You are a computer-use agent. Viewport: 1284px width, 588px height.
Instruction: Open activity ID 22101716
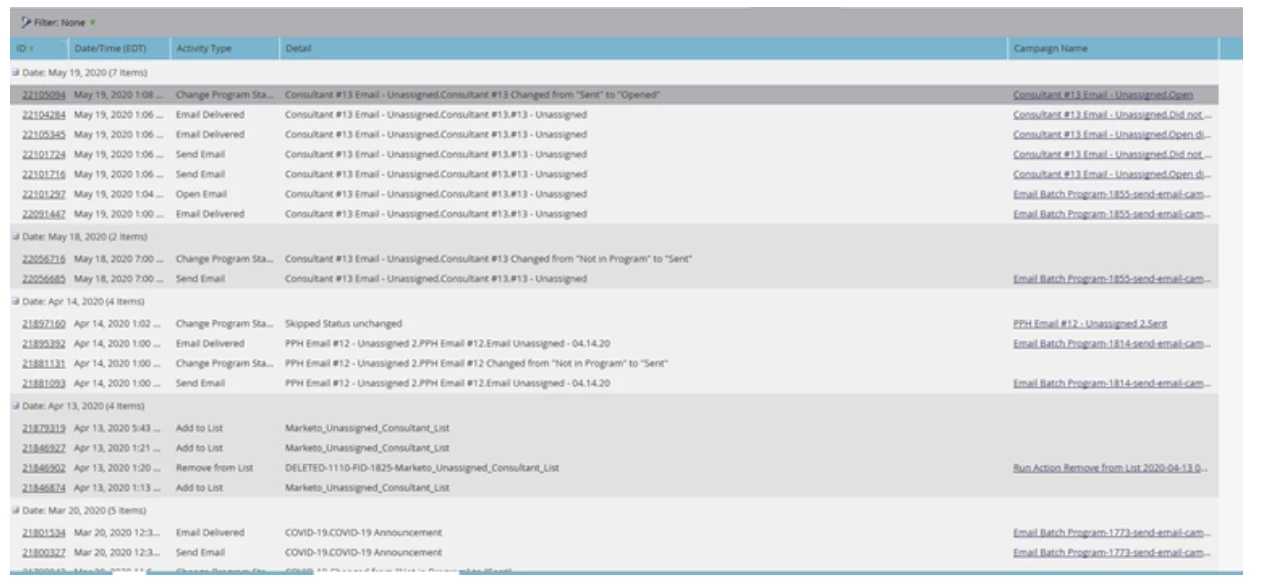pyautogui.click(x=44, y=174)
